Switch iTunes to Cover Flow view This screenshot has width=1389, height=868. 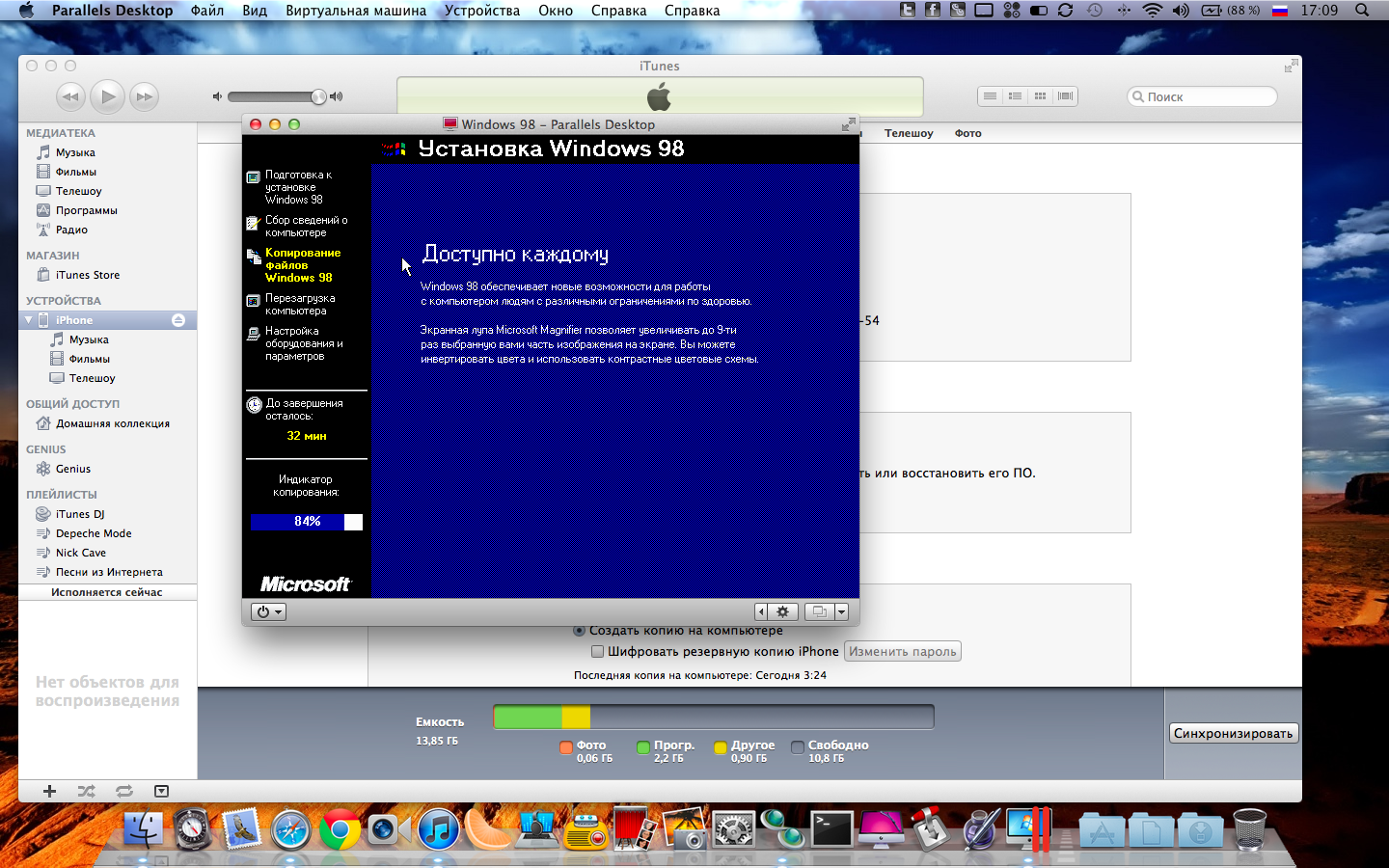click(x=1065, y=96)
